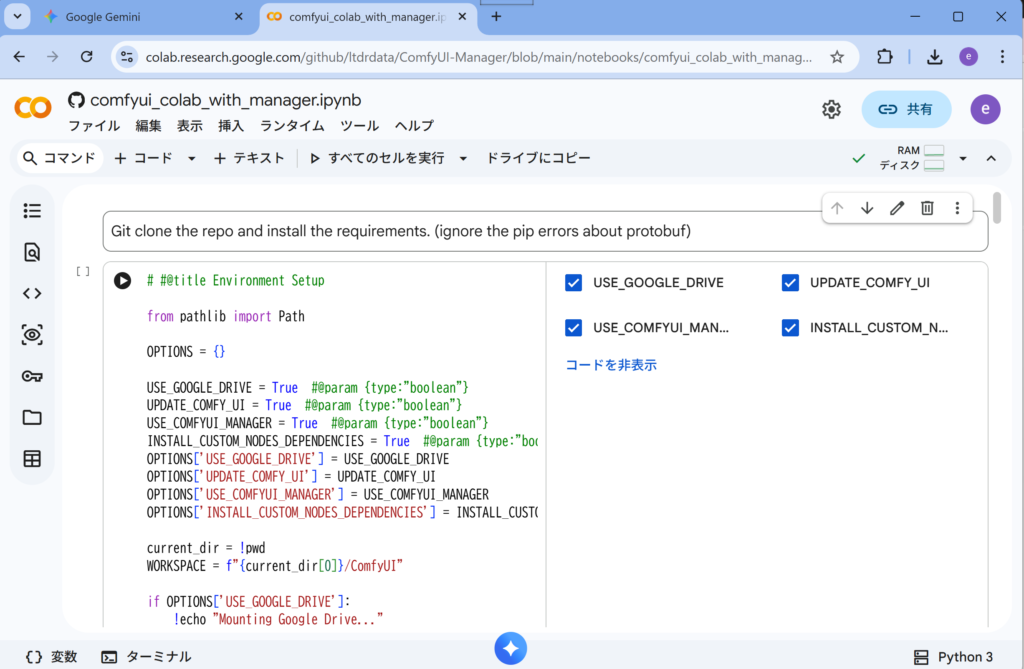Expand the code insert dropdown arrow
1024x669 pixels.
pyautogui.click(x=193, y=158)
